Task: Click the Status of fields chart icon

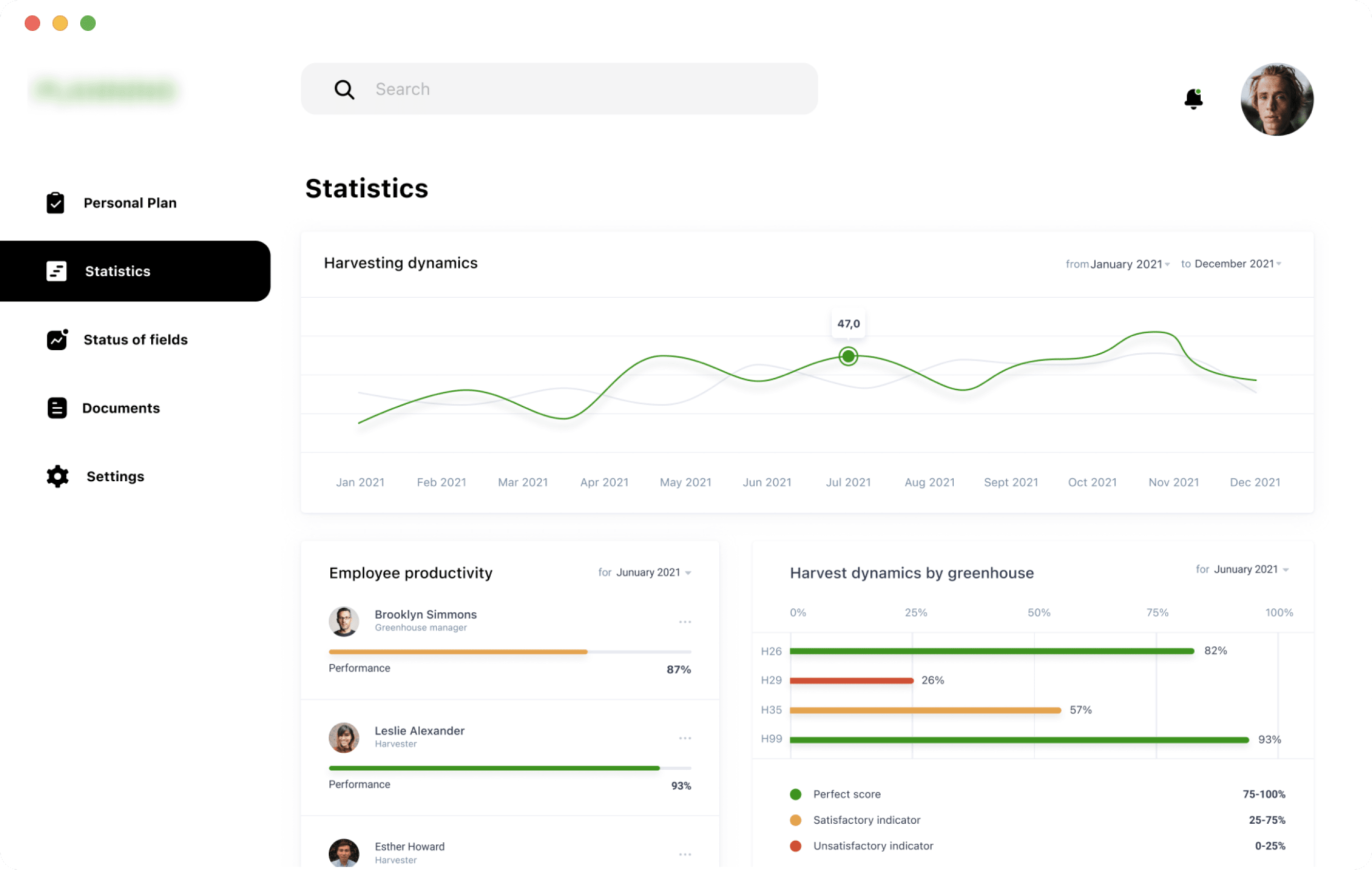Action: (57, 340)
